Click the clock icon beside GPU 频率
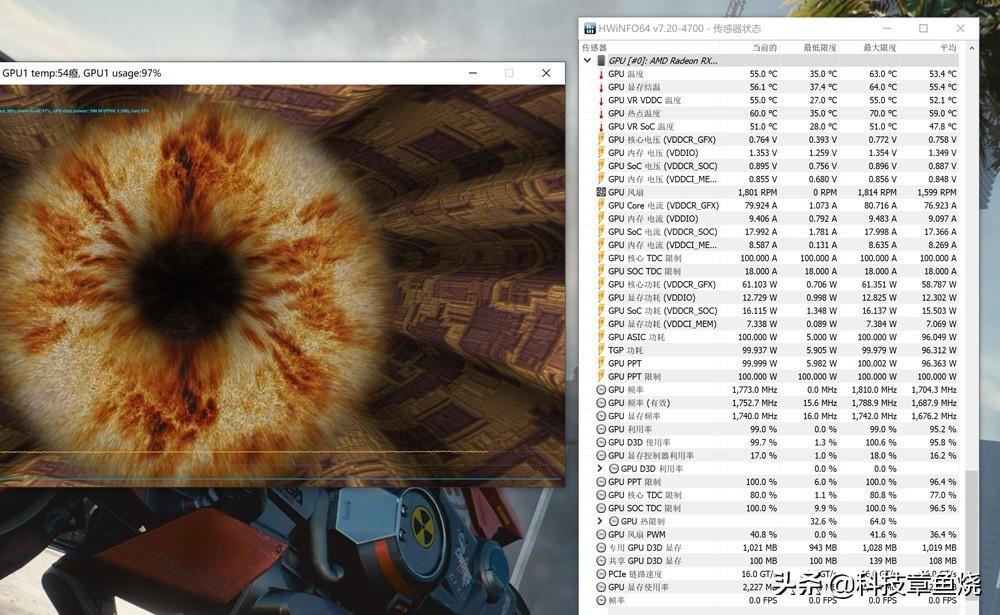Screen dimensions: 1000x615 coord(601,390)
